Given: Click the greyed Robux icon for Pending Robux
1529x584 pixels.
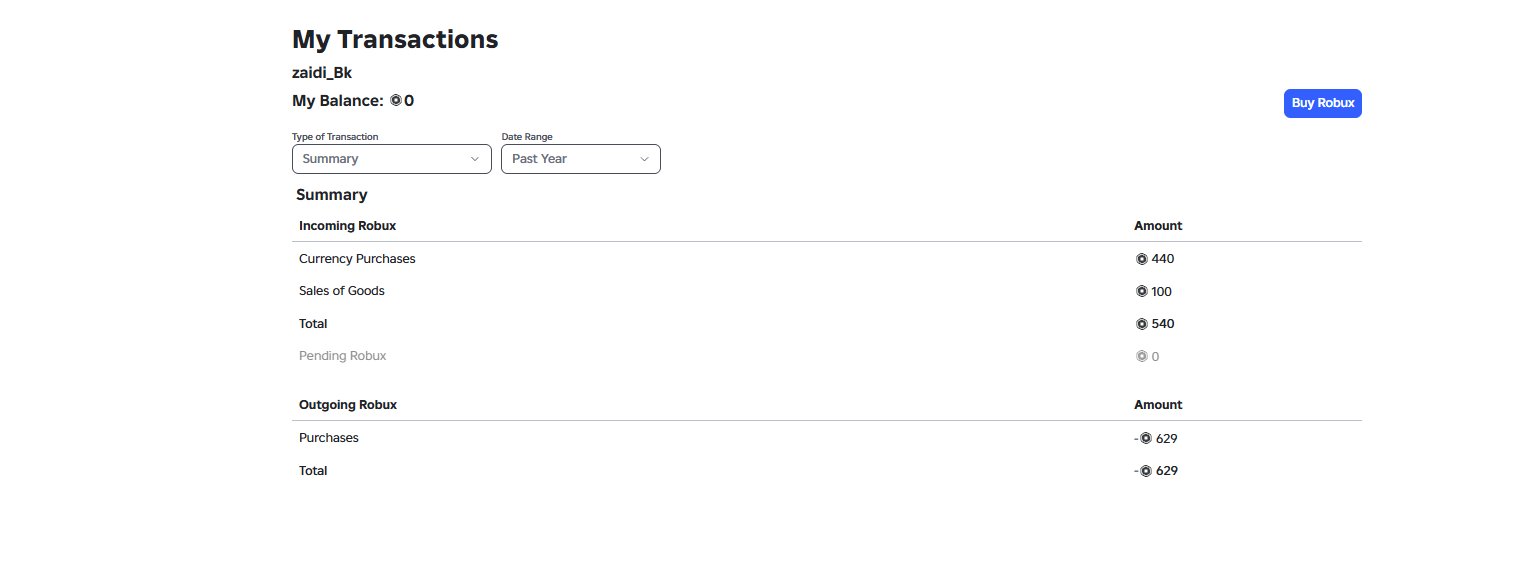Looking at the screenshot, I should click(x=1142, y=356).
